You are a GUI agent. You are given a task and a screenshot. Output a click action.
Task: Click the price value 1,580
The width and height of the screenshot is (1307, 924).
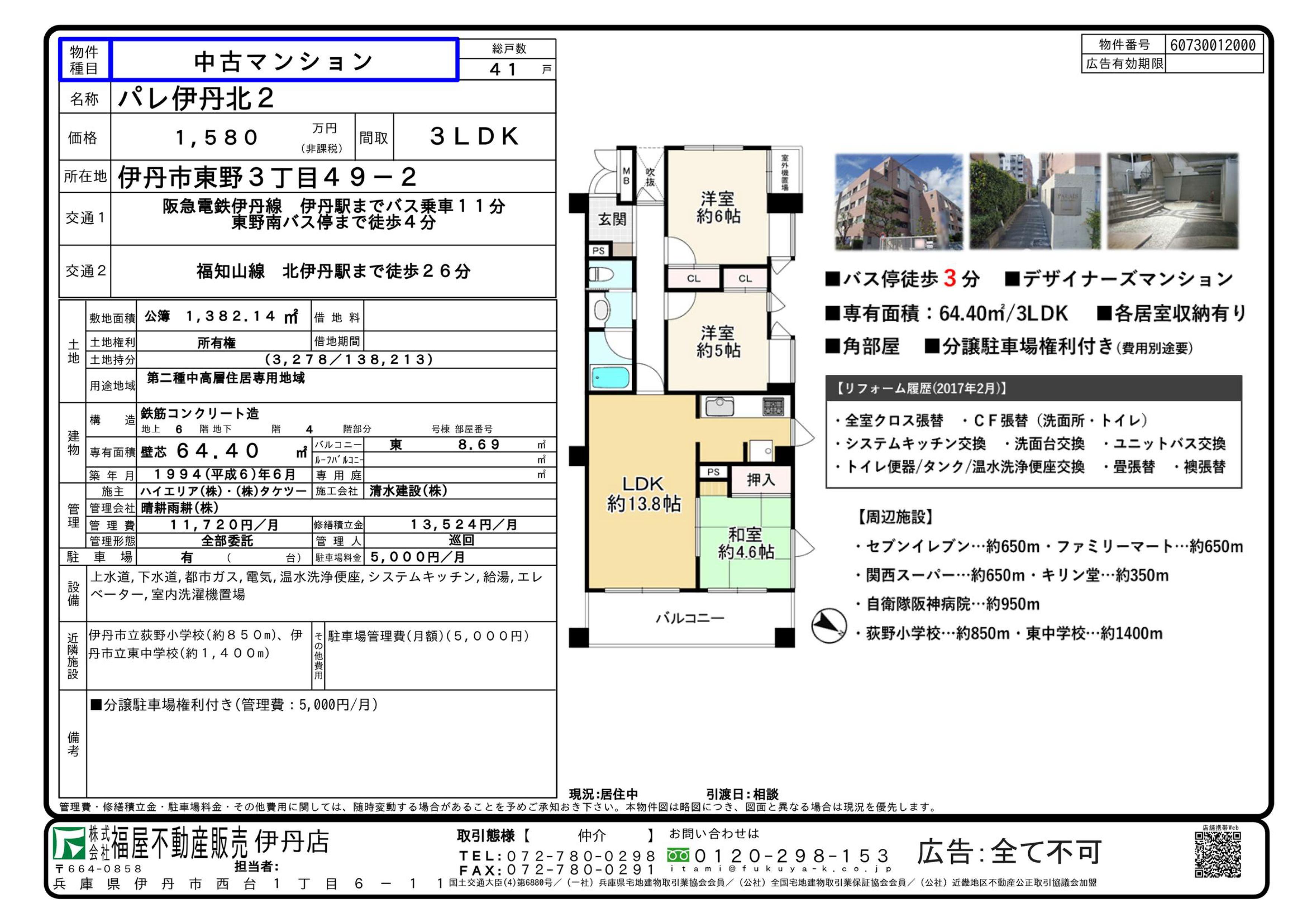coord(216,137)
